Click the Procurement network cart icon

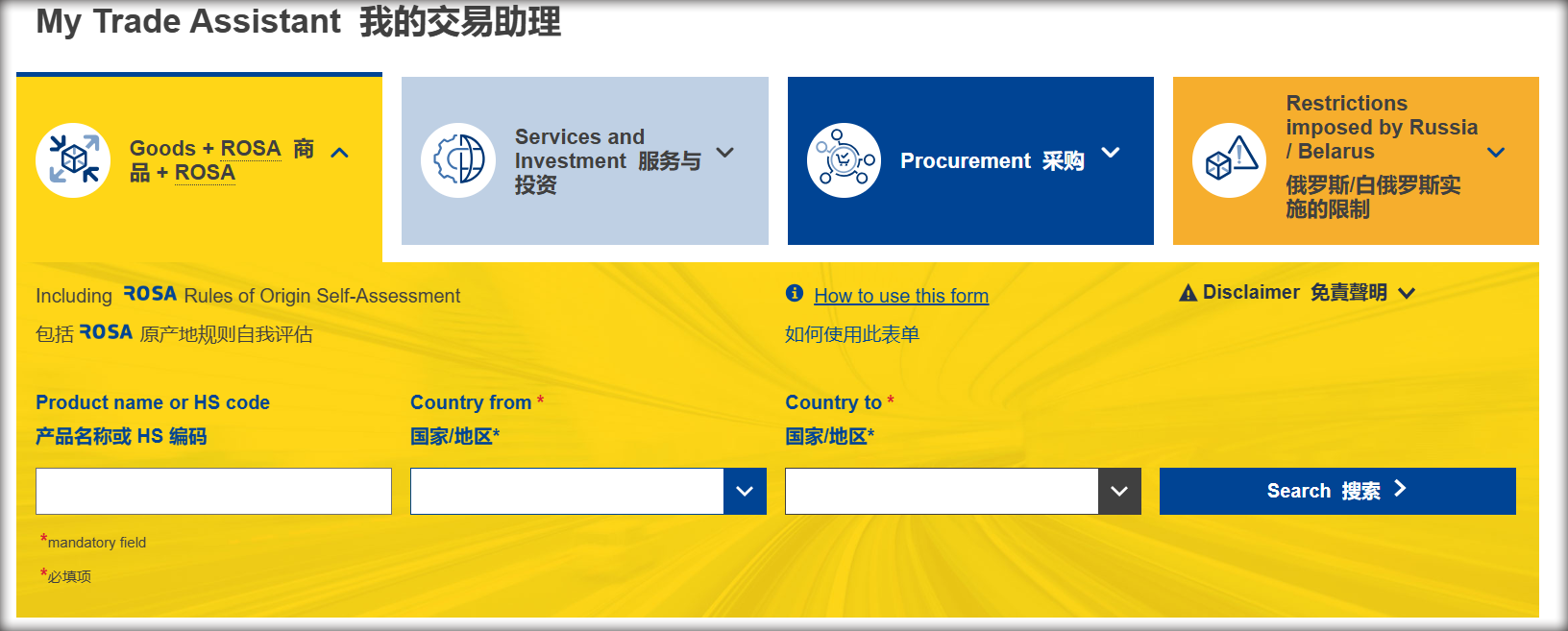[844, 160]
